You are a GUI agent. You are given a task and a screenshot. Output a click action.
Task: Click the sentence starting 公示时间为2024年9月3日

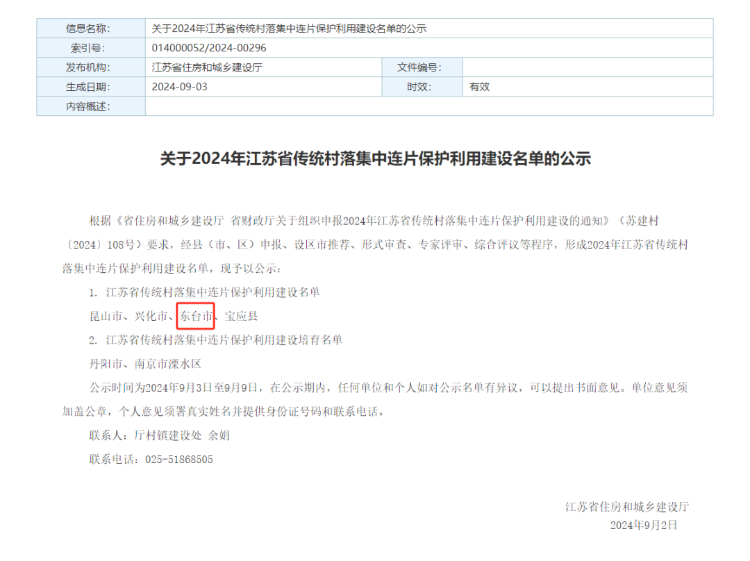375,399
